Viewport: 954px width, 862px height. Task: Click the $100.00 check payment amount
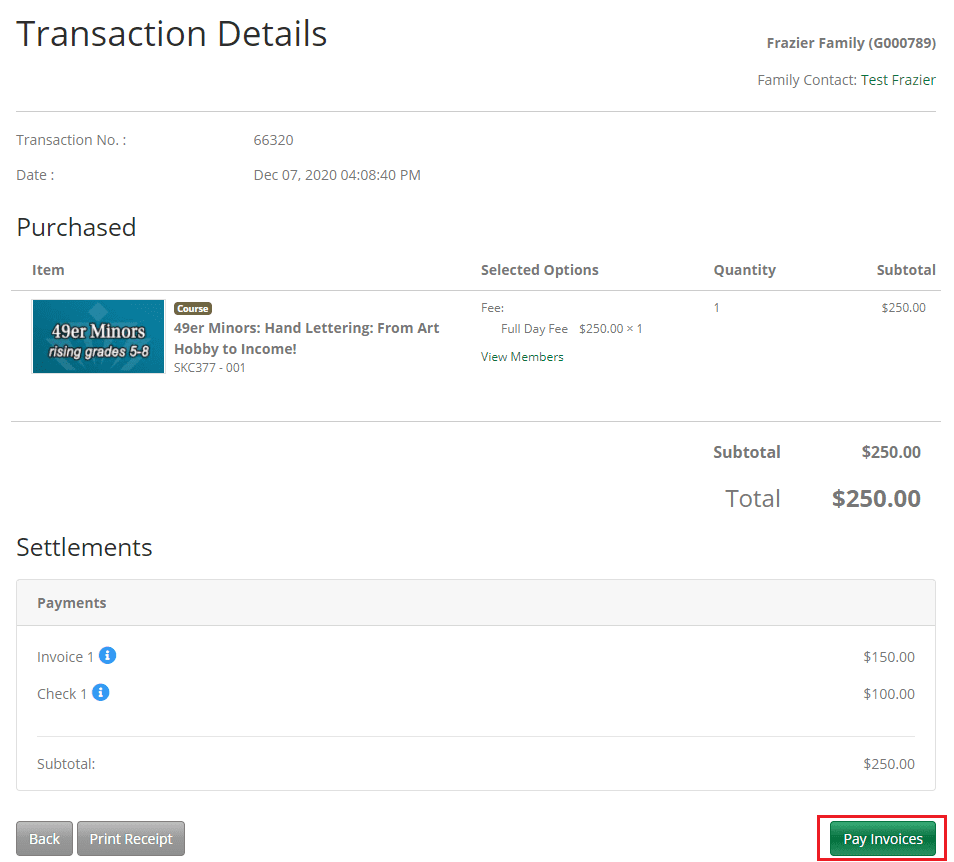click(x=889, y=694)
